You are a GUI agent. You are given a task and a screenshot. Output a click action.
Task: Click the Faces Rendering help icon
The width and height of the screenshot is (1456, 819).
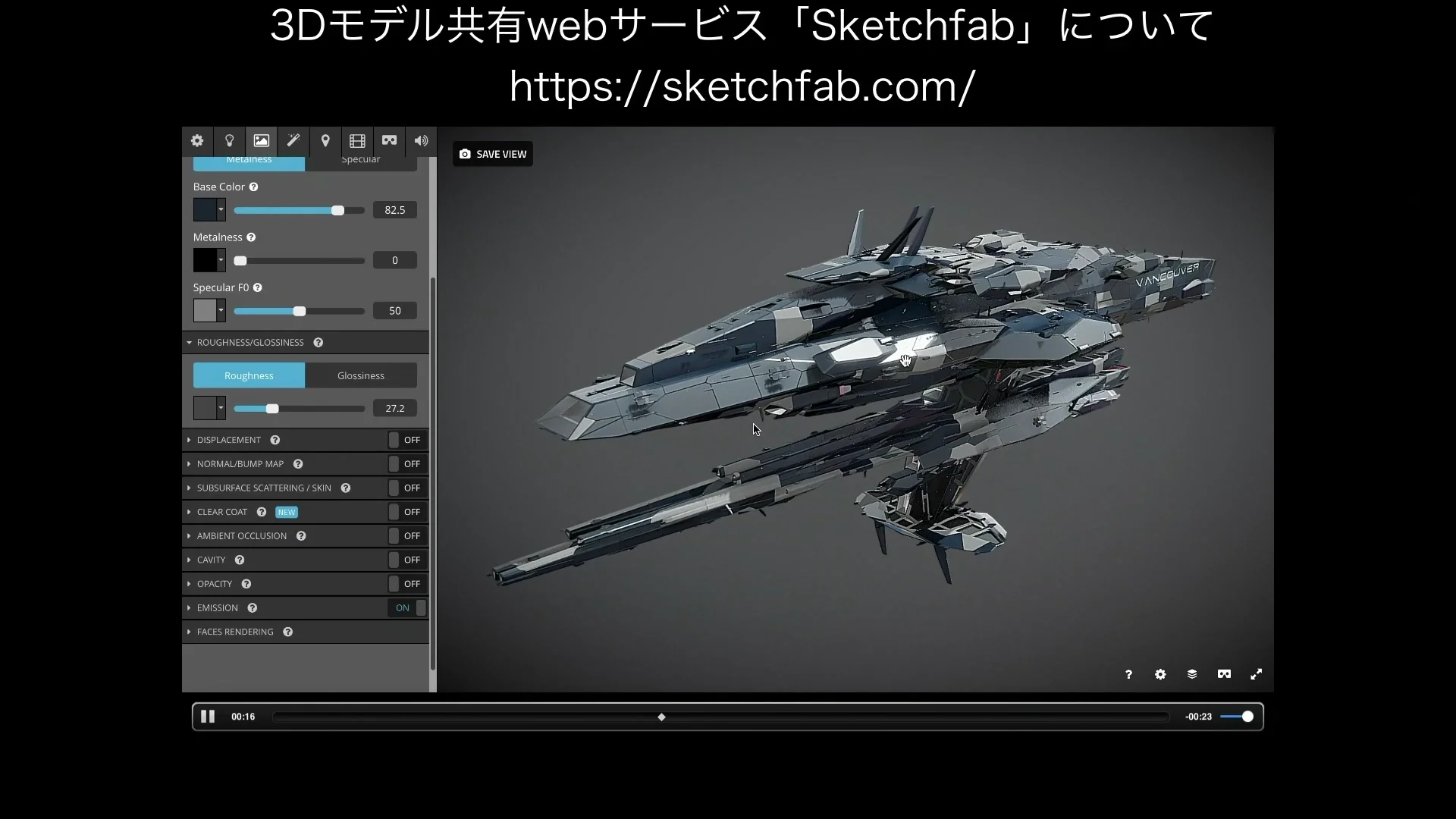[288, 632]
